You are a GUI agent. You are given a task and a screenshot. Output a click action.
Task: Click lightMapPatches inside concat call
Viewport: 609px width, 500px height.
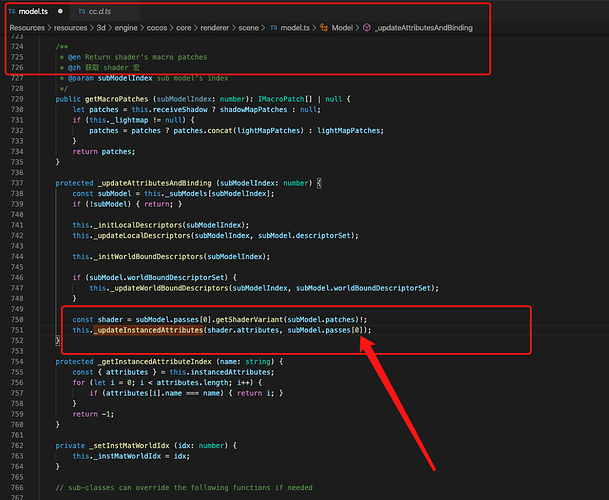click(x=269, y=131)
